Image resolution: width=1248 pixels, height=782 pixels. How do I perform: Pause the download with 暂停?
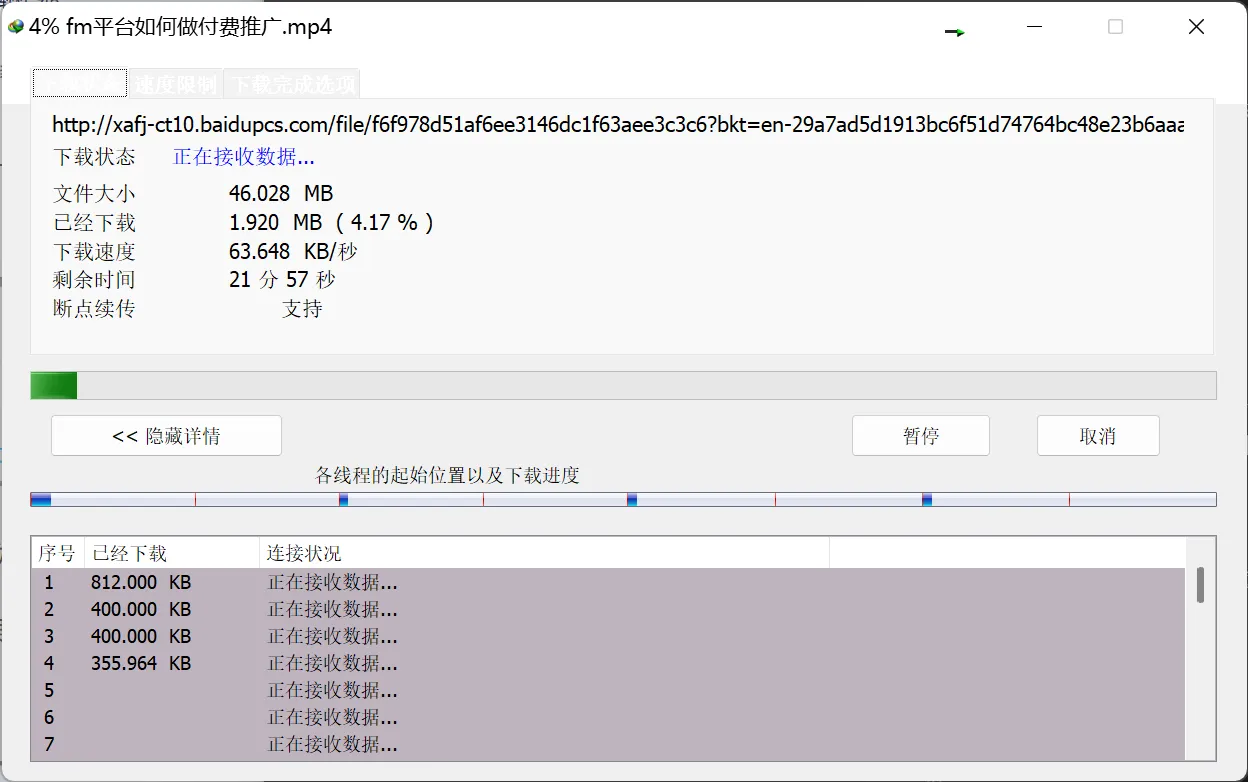920,436
